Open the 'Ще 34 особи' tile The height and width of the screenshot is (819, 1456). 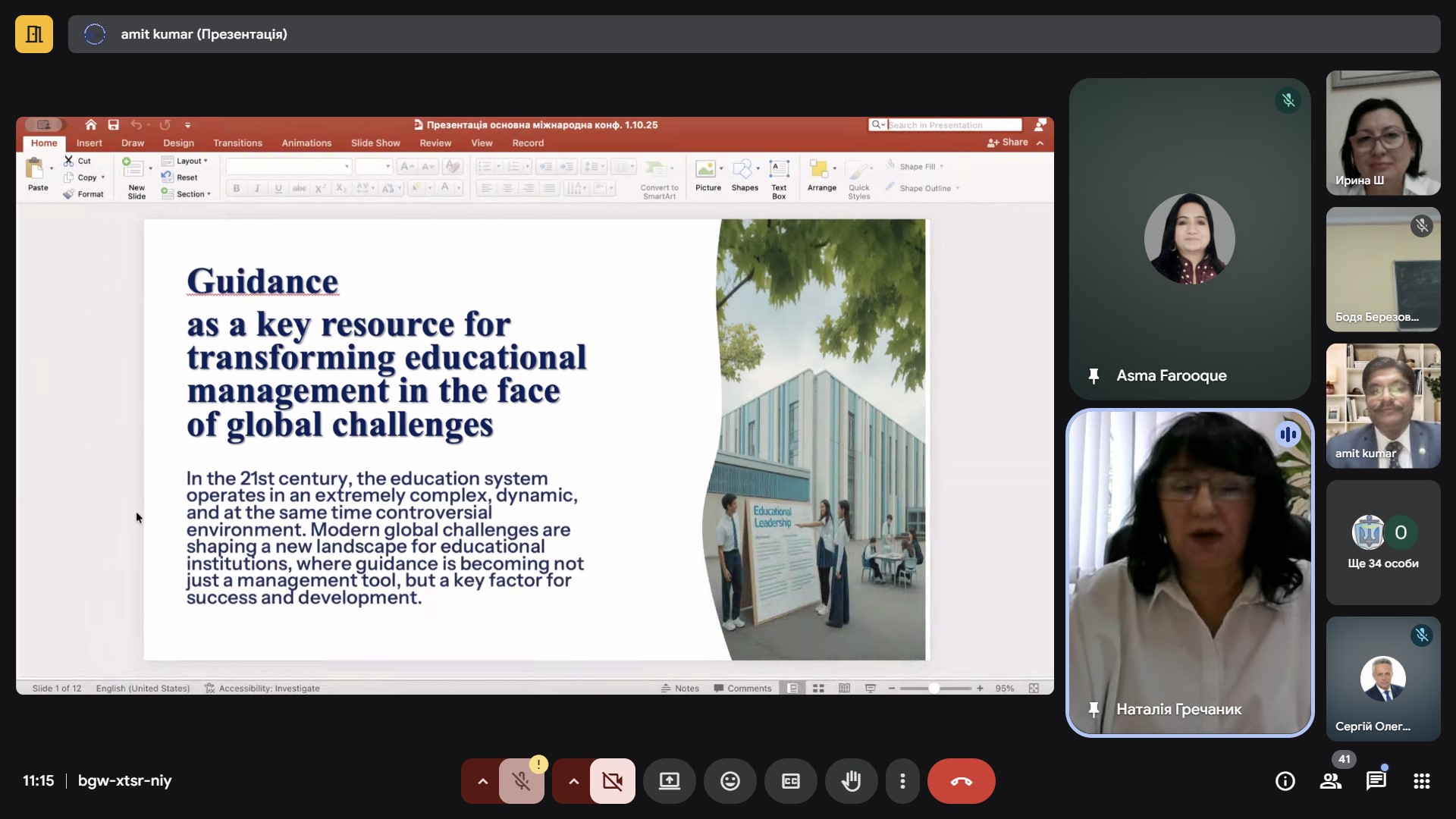pos(1382,542)
